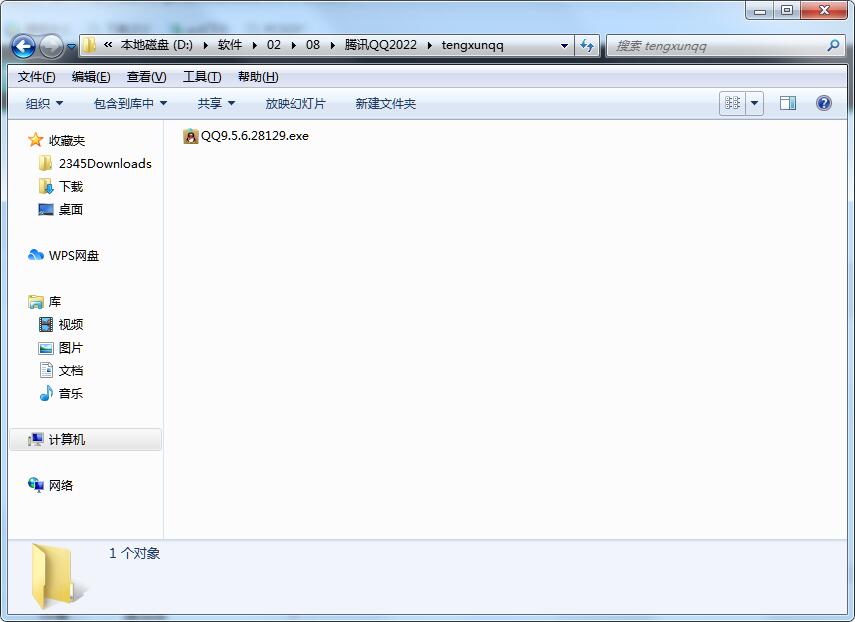Select 收藏夹 in navigation pane

point(67,141)
